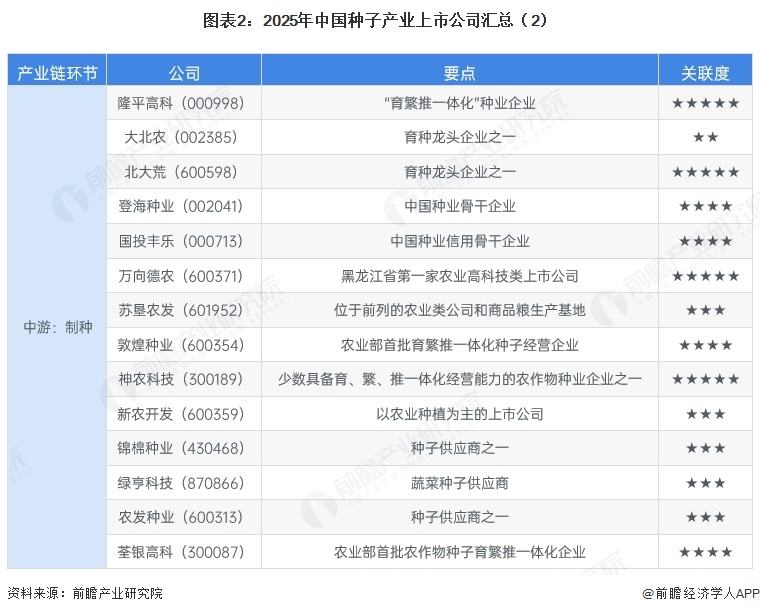Click the star rating for 锦棉种业
Image resolution: width=760 pixels, height=614 pixels.
point(705,448)
